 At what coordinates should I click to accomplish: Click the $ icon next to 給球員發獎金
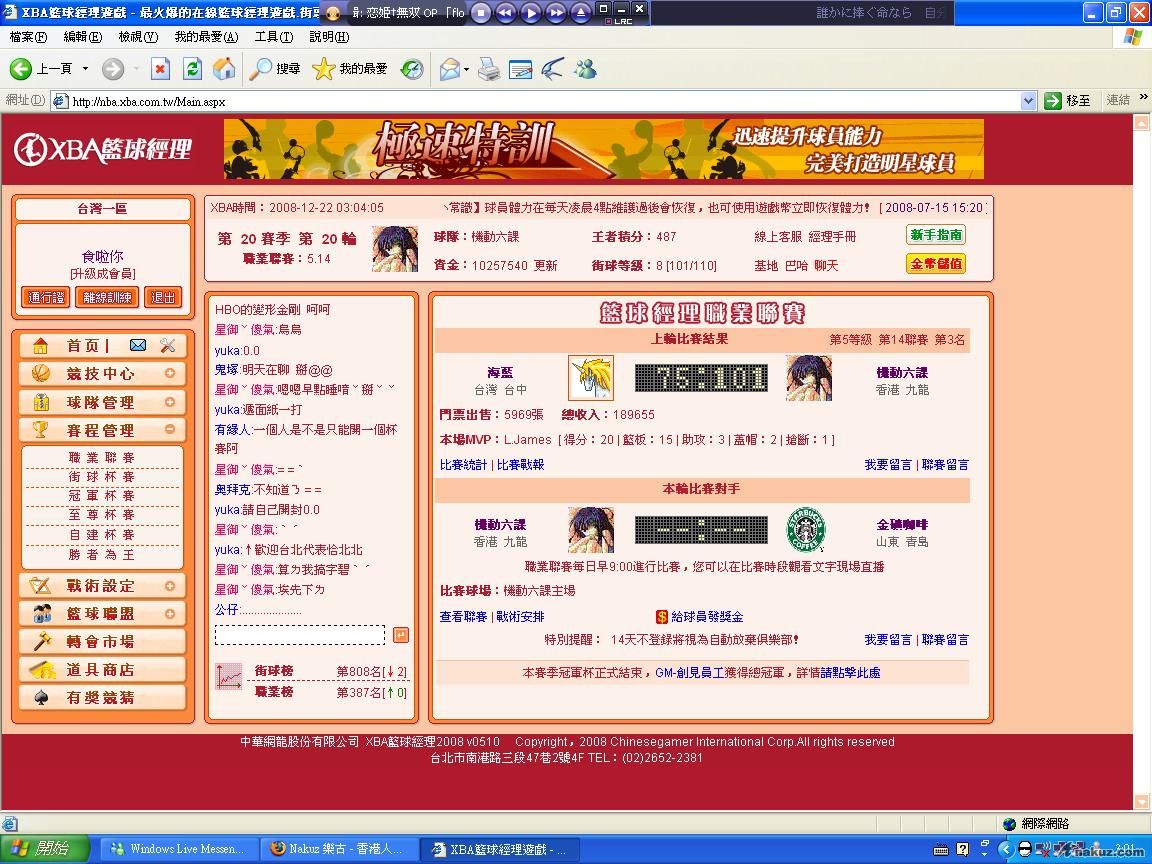click(x=662, y=617)
